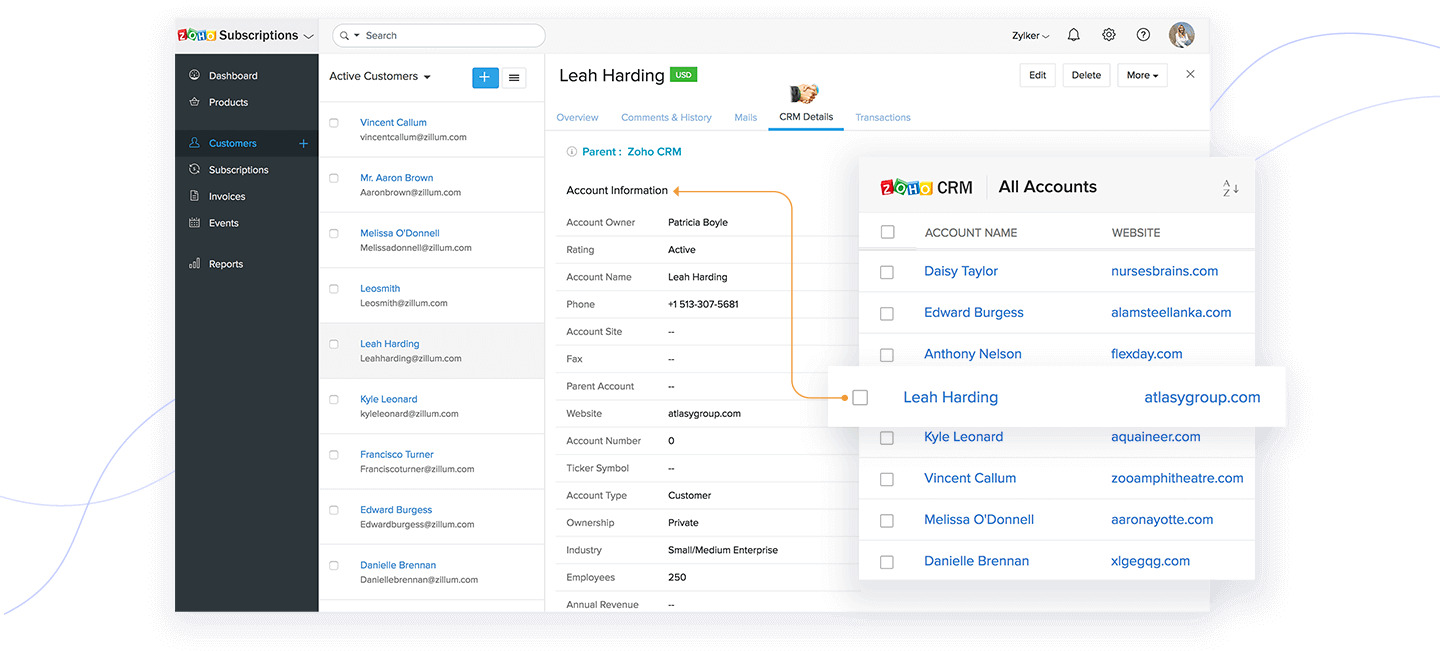The width and height of the screenshot is (1440, 651).
Task: Sort by the ACCOUNT NAME column header
Action: point(971,232)
